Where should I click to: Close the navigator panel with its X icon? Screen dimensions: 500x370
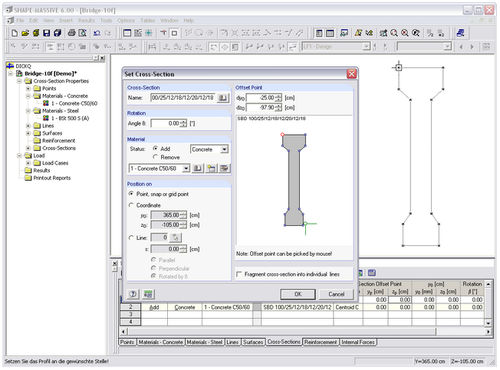[102, 58]
